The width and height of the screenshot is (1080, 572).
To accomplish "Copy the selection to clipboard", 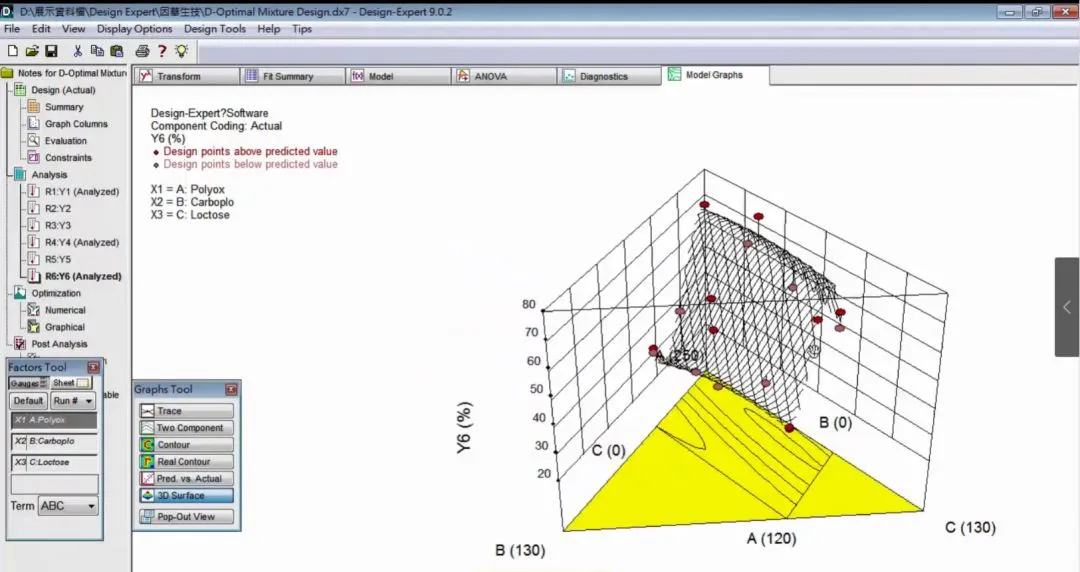I will [x=97, y=51].
